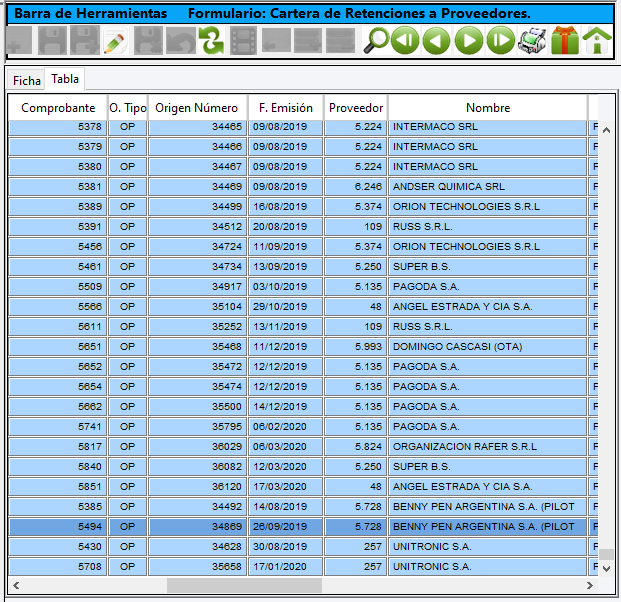Select comprobante 5708 cell

tap(58, 567)
